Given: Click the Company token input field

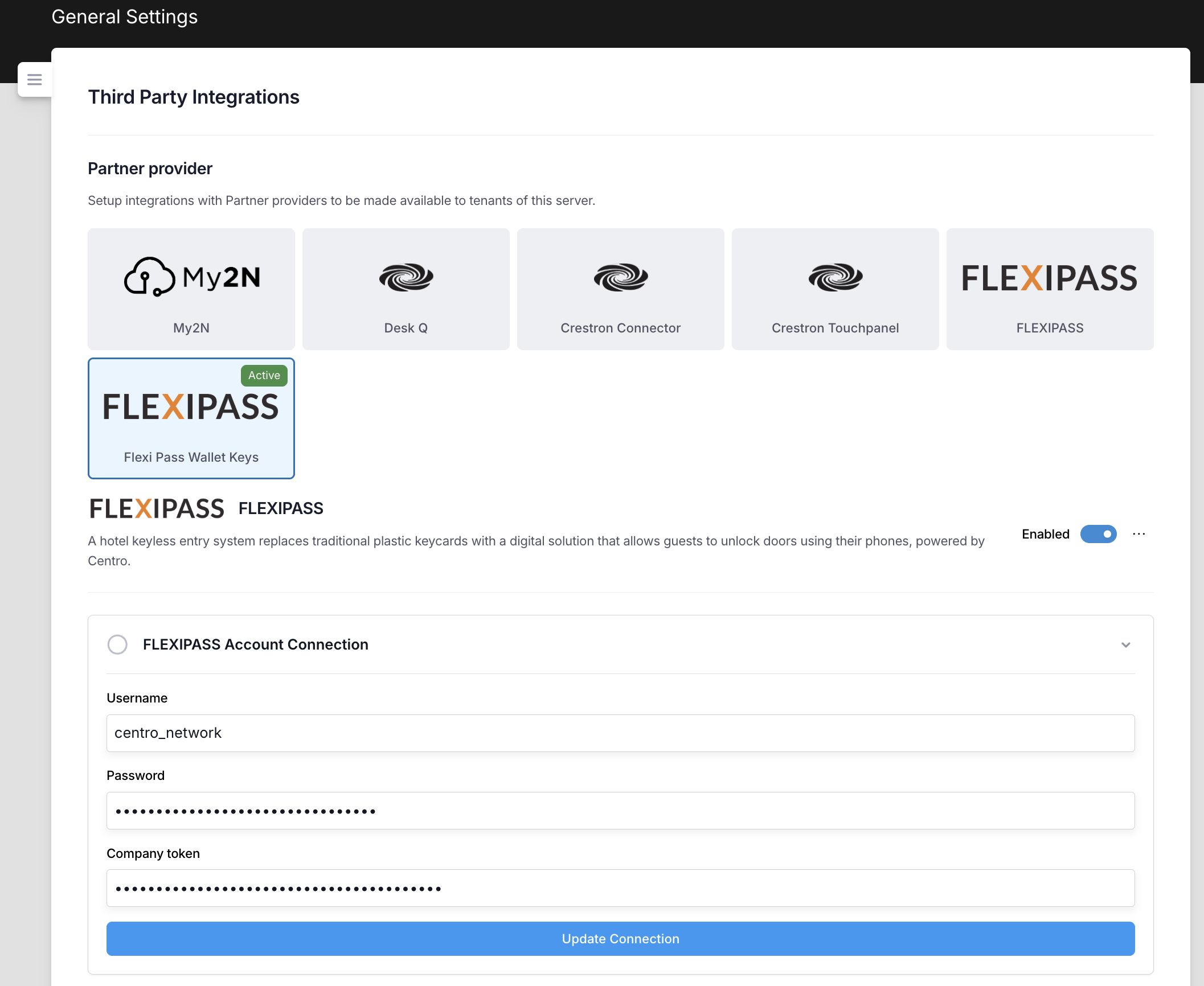Looking at the screenshot, I should coord(621,888).
